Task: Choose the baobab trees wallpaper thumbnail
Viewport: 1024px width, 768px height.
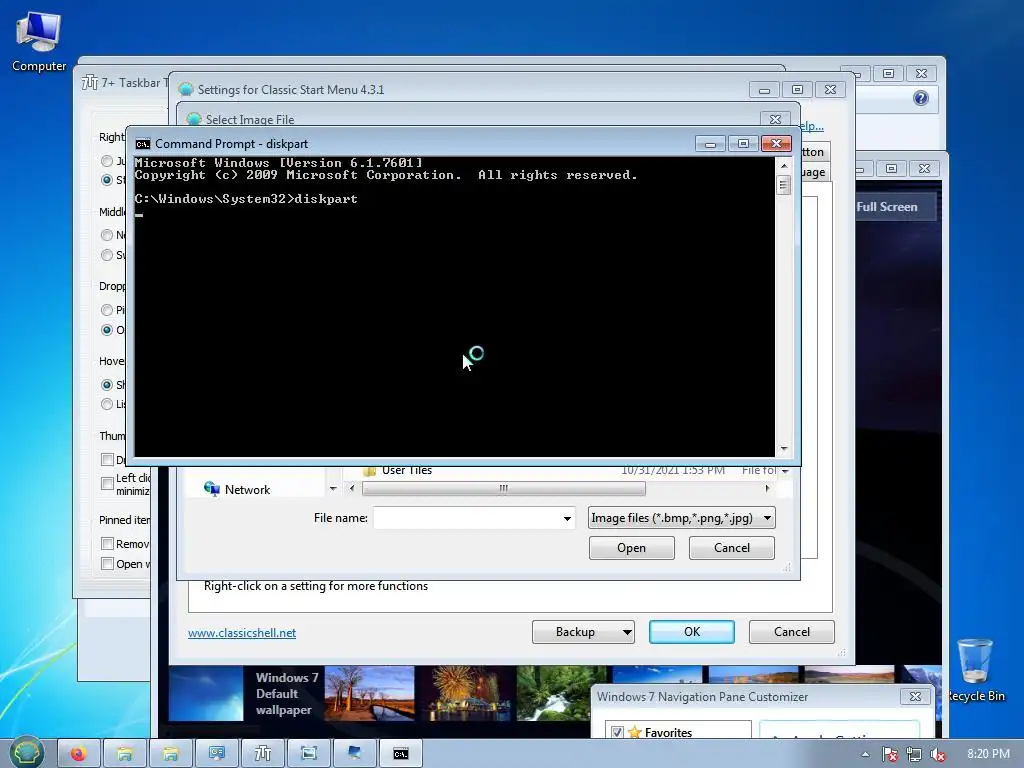Action: [369, 693]
